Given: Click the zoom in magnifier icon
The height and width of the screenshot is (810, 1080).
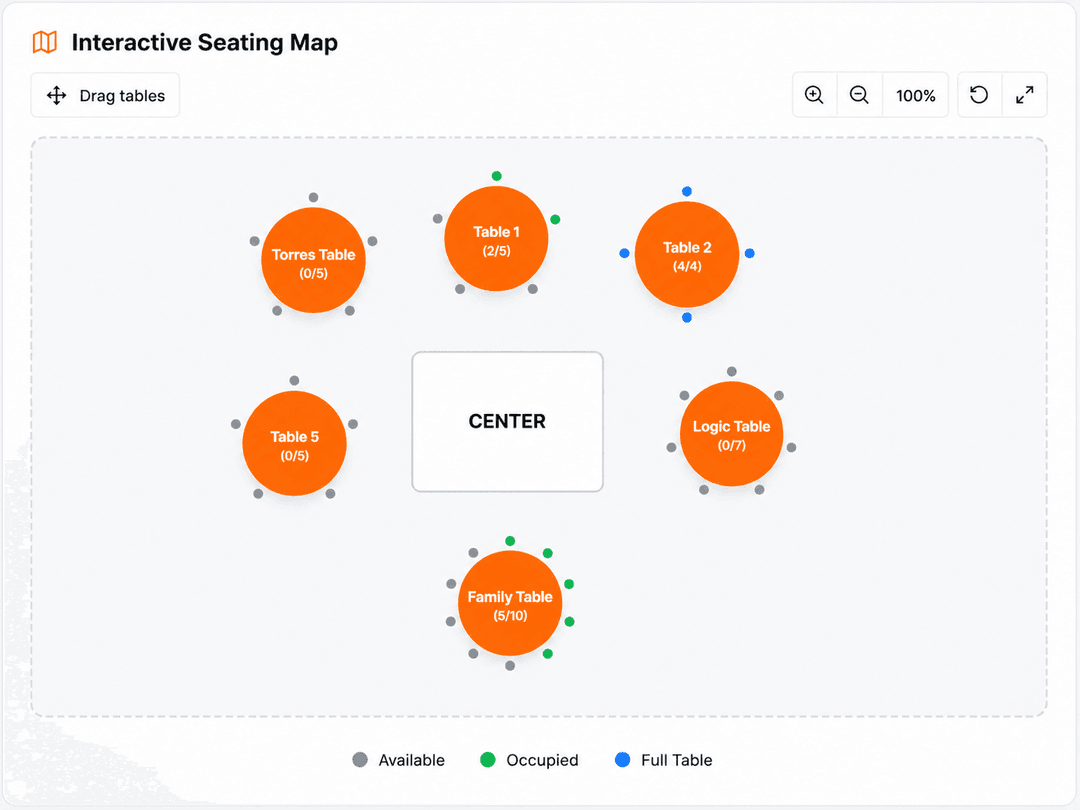Looking at the screenshot, I should coord(814,95).
